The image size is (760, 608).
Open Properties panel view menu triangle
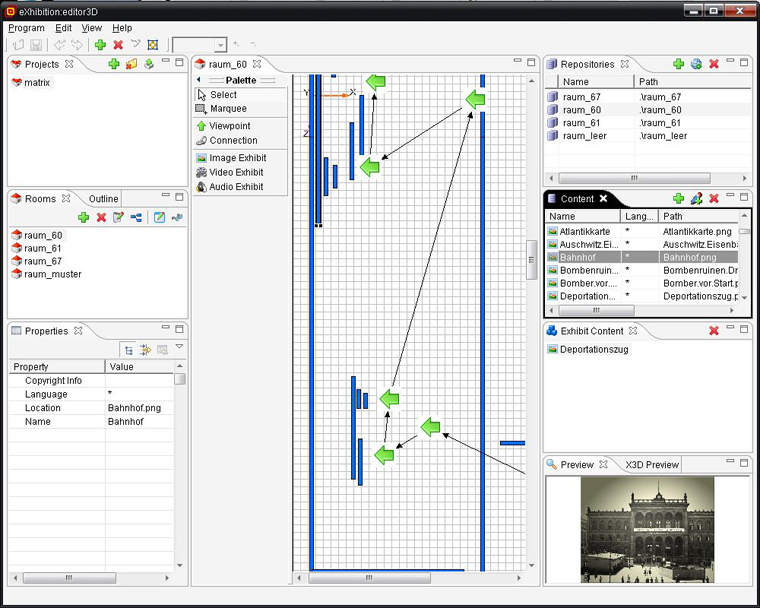click(179, 347)
